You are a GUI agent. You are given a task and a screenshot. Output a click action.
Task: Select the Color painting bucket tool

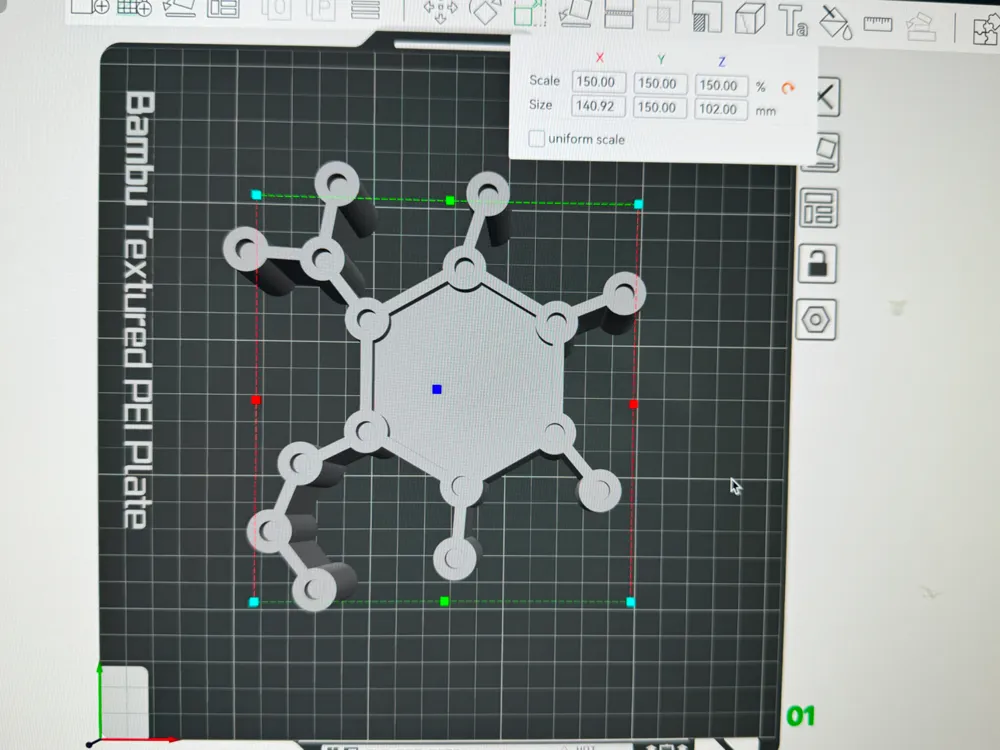[835, 23]
